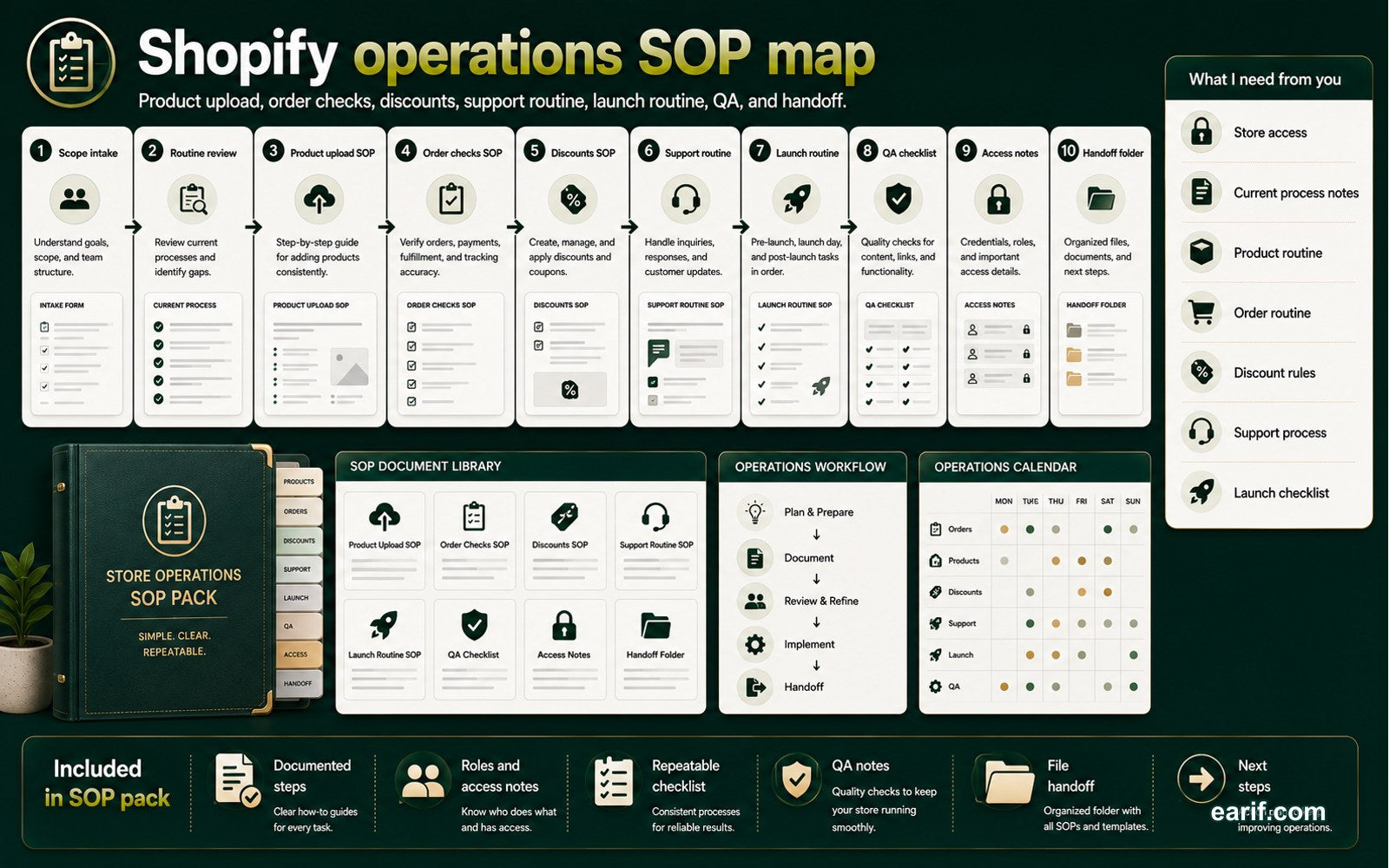The width and height of the screenshot is (1389, 868).
Task: Select the Orders binder tab
Action: 299,511
